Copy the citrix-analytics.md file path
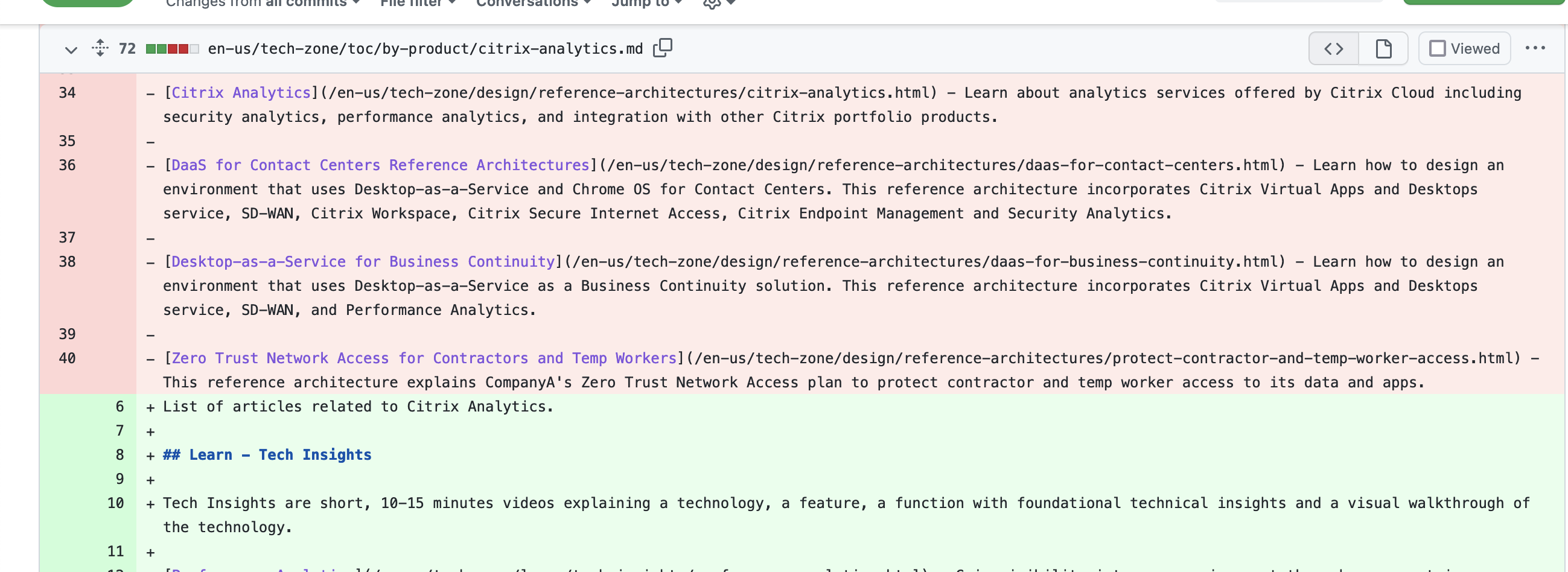Viewport: 1568px width, 572px height. (x=662, y=48)
